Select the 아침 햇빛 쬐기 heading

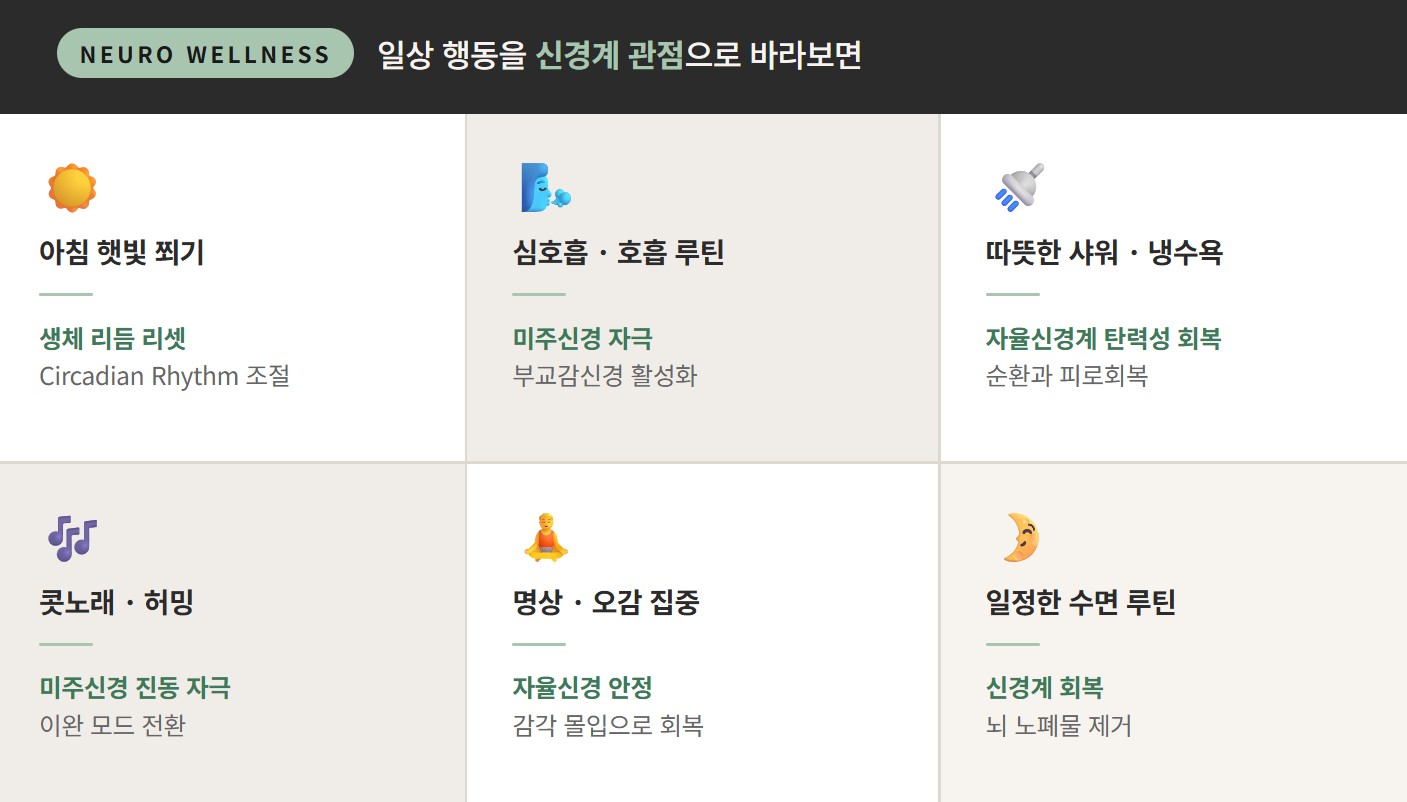(122, 252)
